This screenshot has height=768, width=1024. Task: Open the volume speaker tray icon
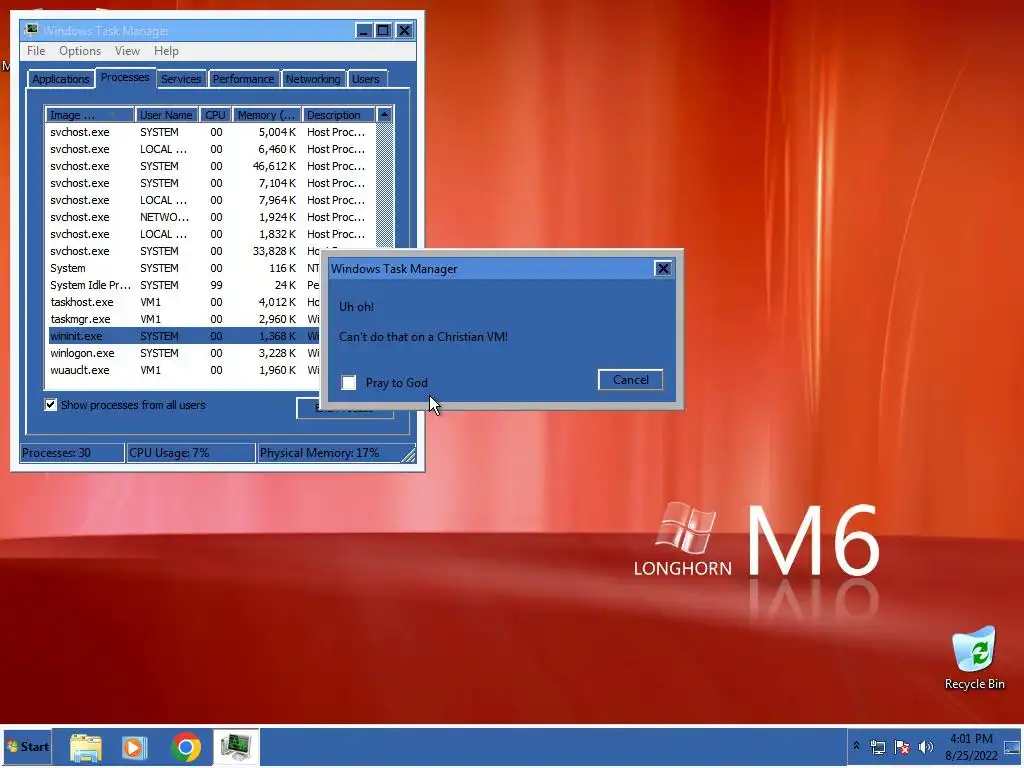pyautogui.click(x=925, y=747)
